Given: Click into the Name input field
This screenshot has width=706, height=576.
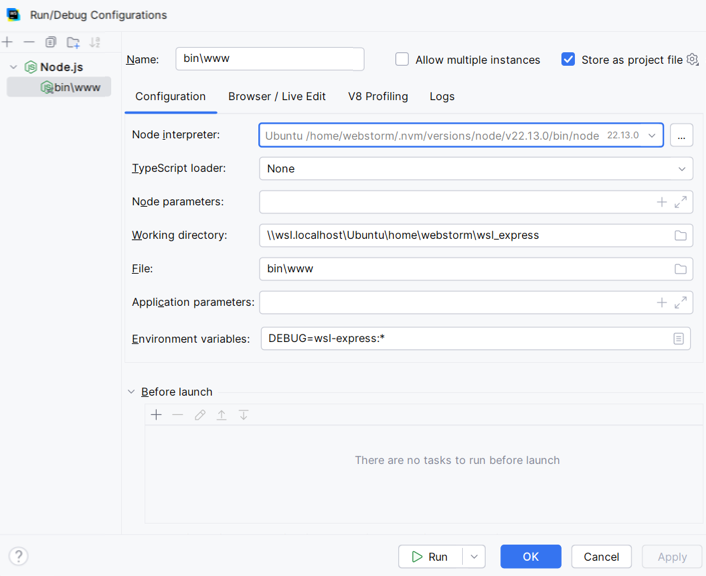Looking at the screenshot, I should [269, 59].
